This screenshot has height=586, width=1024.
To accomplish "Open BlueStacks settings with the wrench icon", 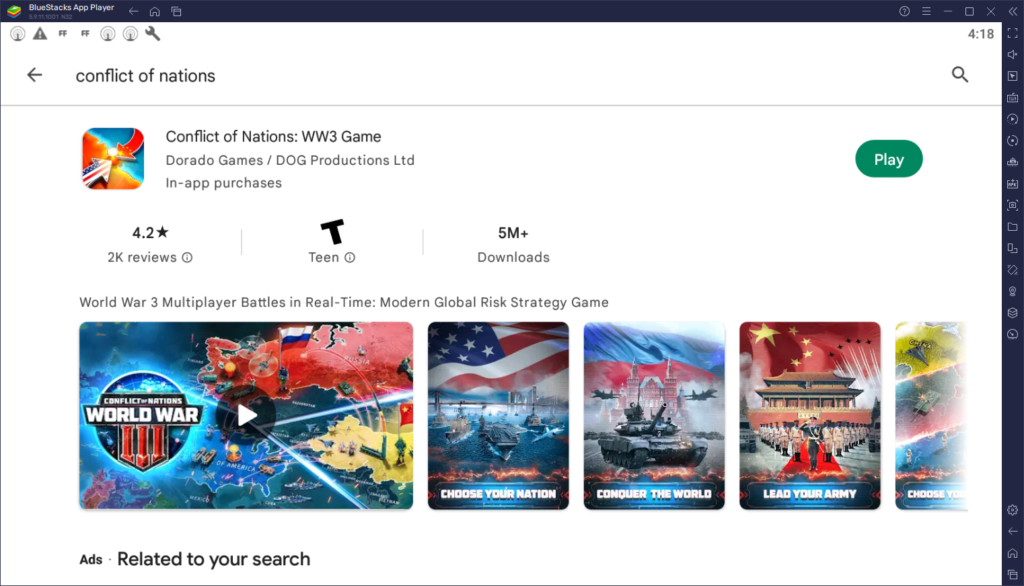I will pos(153,33).
